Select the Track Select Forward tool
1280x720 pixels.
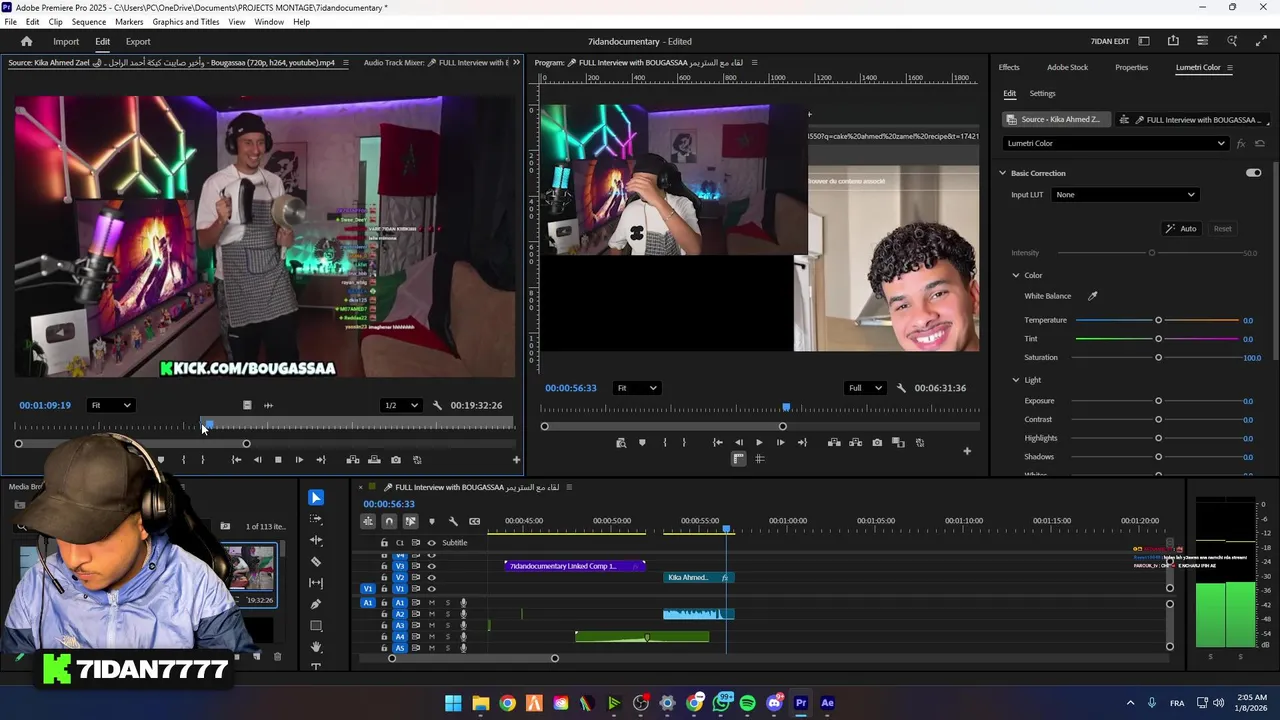pyautogui.click(x=316, y=519)
